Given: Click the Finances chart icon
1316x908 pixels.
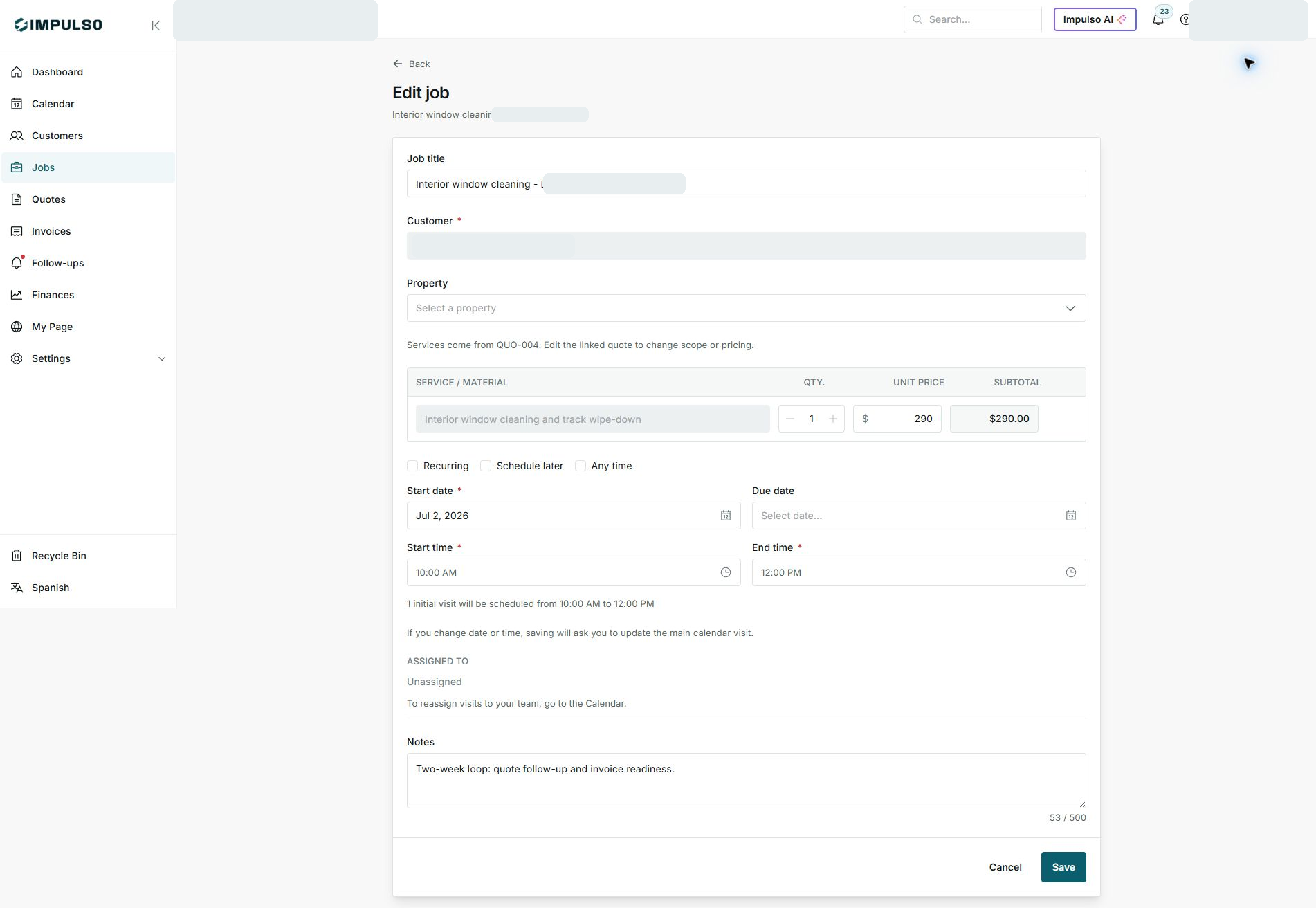Looking at the screenshot, I should click(x=17, y=295).
